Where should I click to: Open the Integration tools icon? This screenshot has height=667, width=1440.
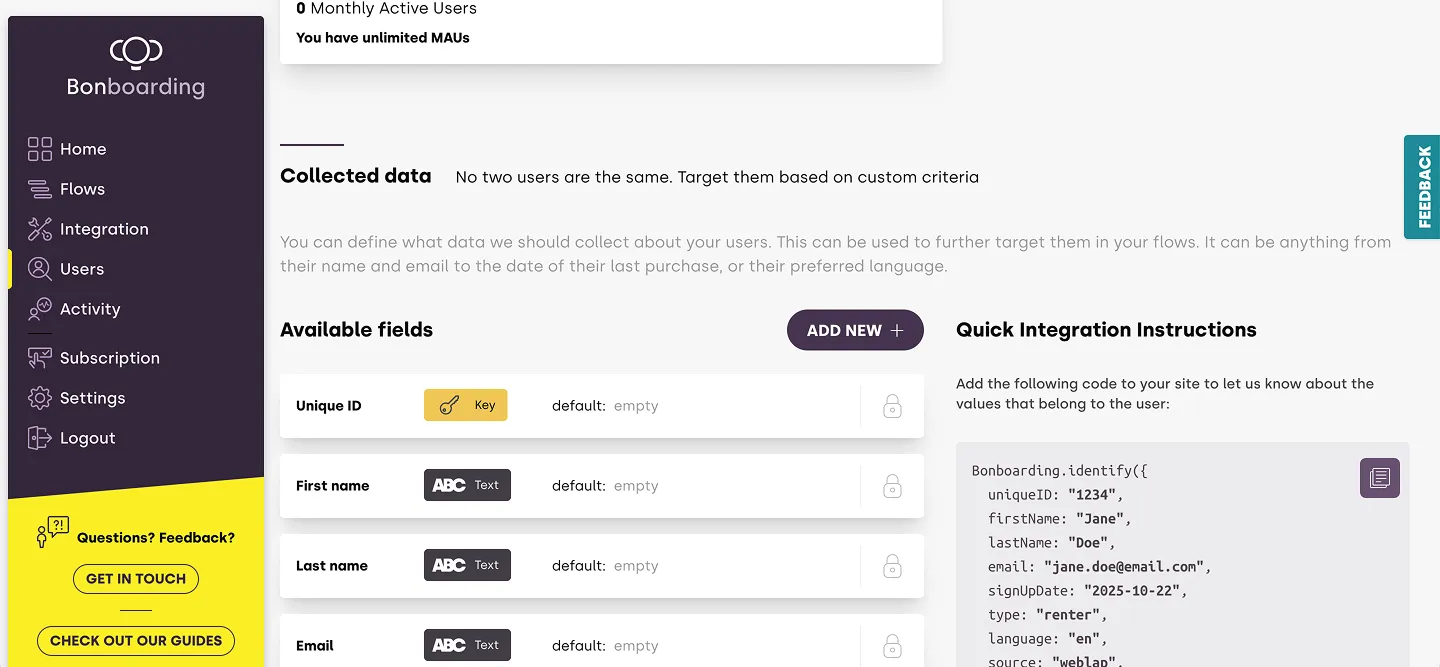(x=40, y=229)
